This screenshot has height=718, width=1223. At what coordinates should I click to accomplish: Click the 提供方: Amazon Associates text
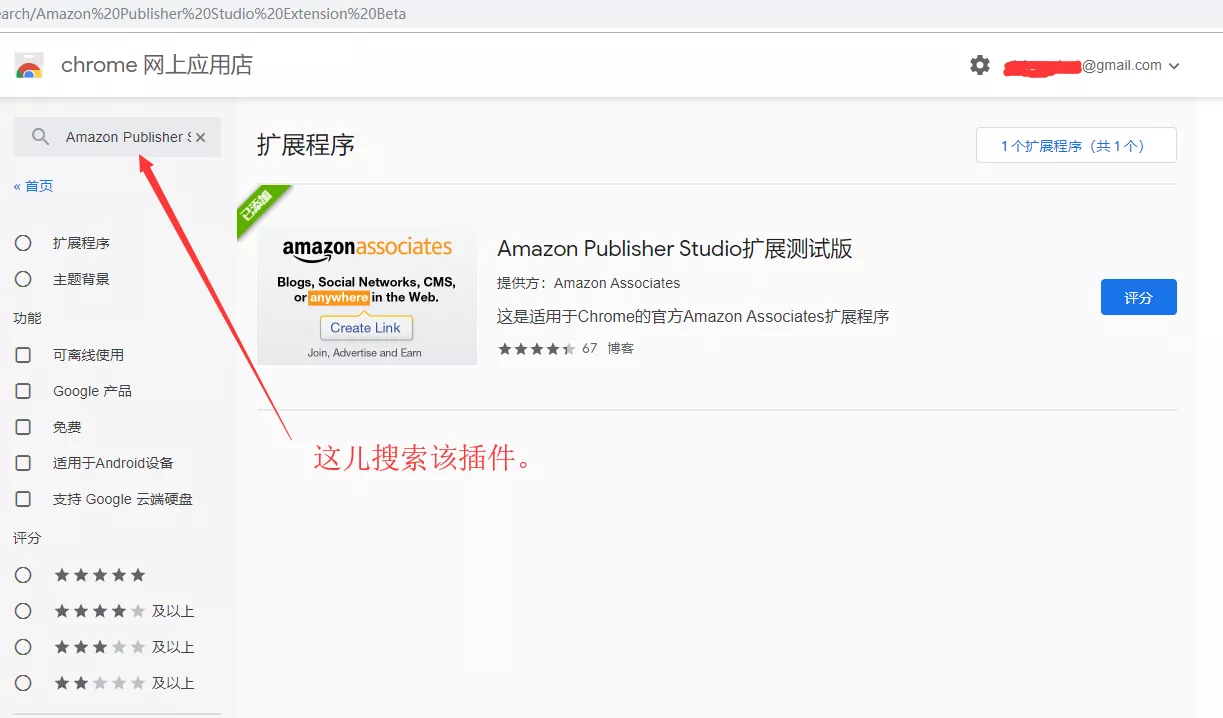[588, 283]
